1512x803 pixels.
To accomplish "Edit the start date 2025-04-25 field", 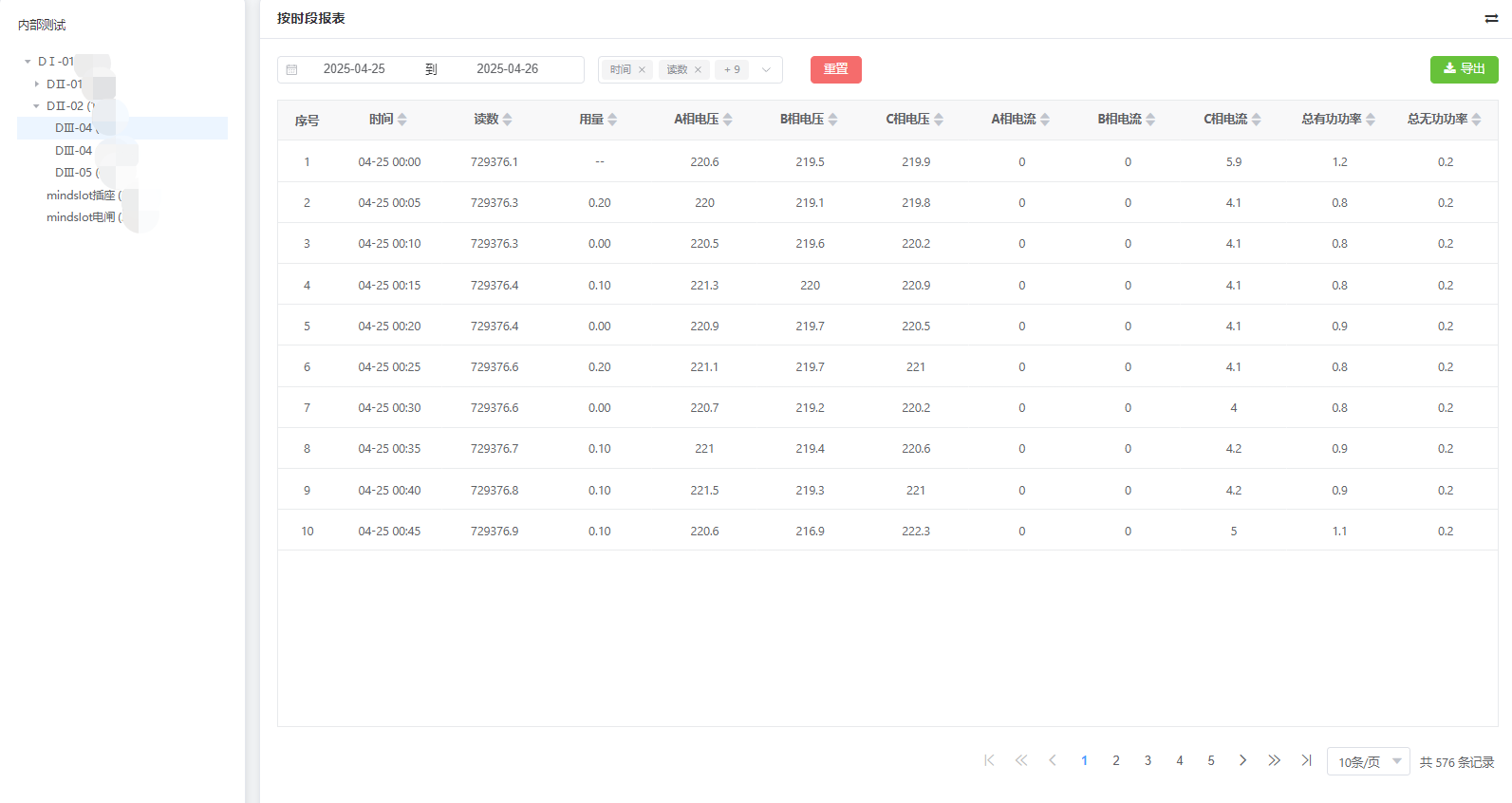I will (354, 69).
